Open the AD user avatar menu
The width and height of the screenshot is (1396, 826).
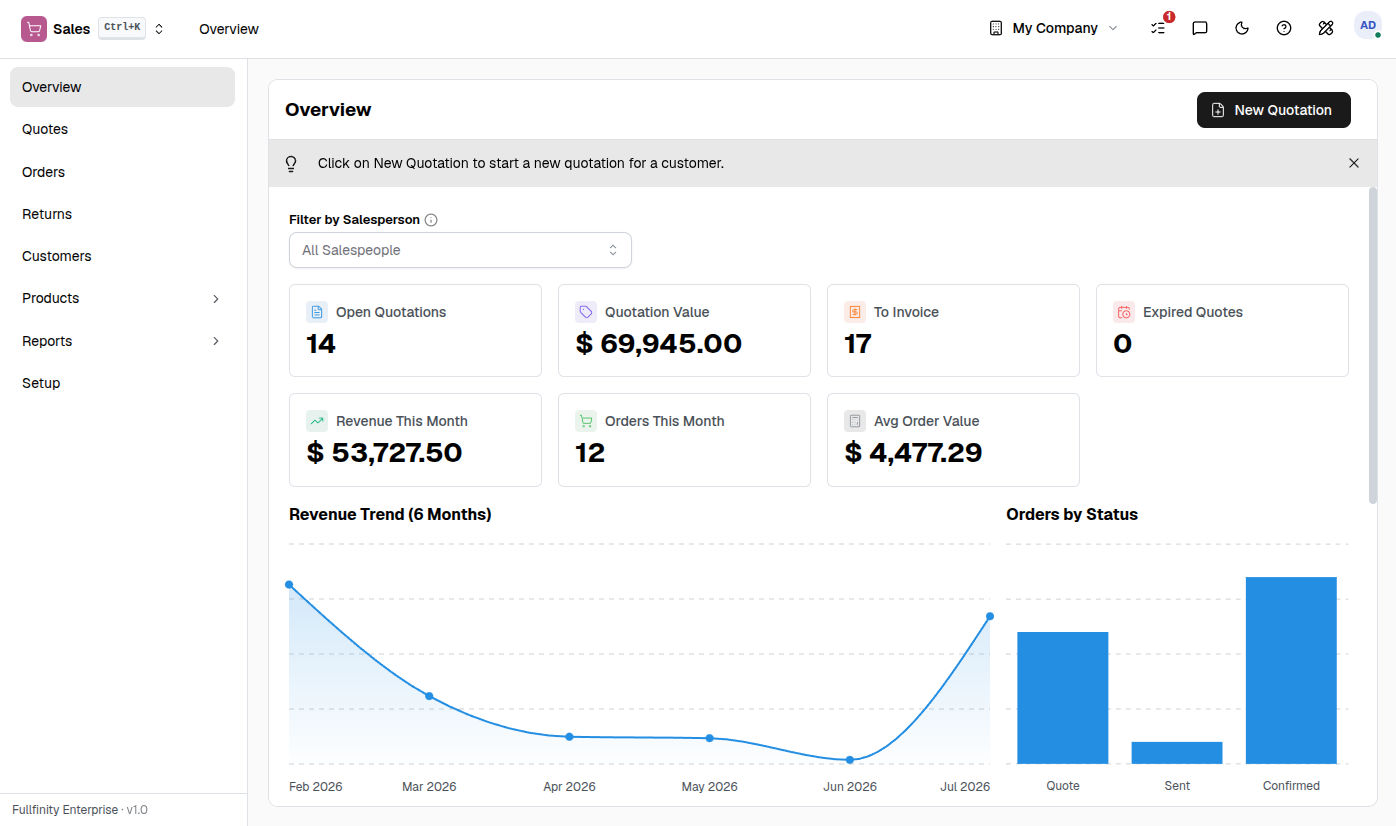tap(1368, 26)
